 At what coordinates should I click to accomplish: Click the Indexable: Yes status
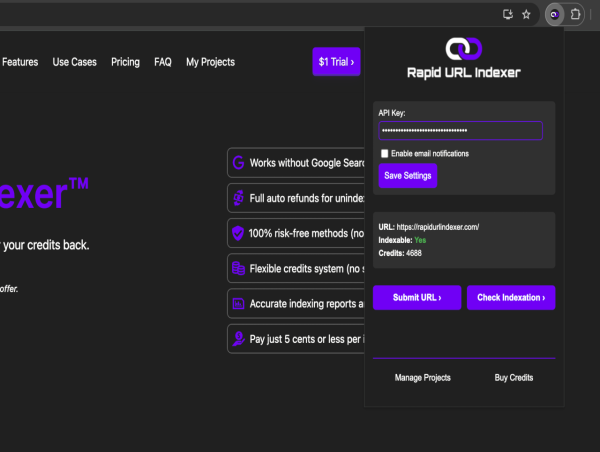[402, 240]
